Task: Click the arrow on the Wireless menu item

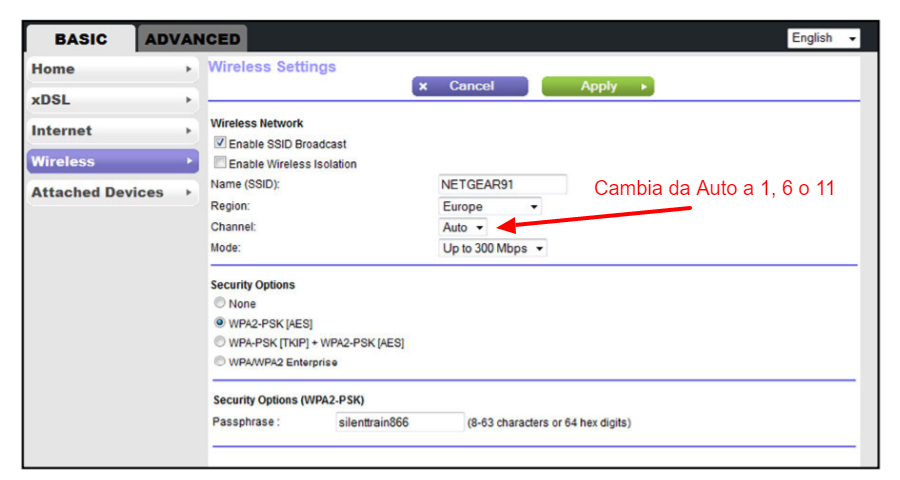Action: click(188, 162)
